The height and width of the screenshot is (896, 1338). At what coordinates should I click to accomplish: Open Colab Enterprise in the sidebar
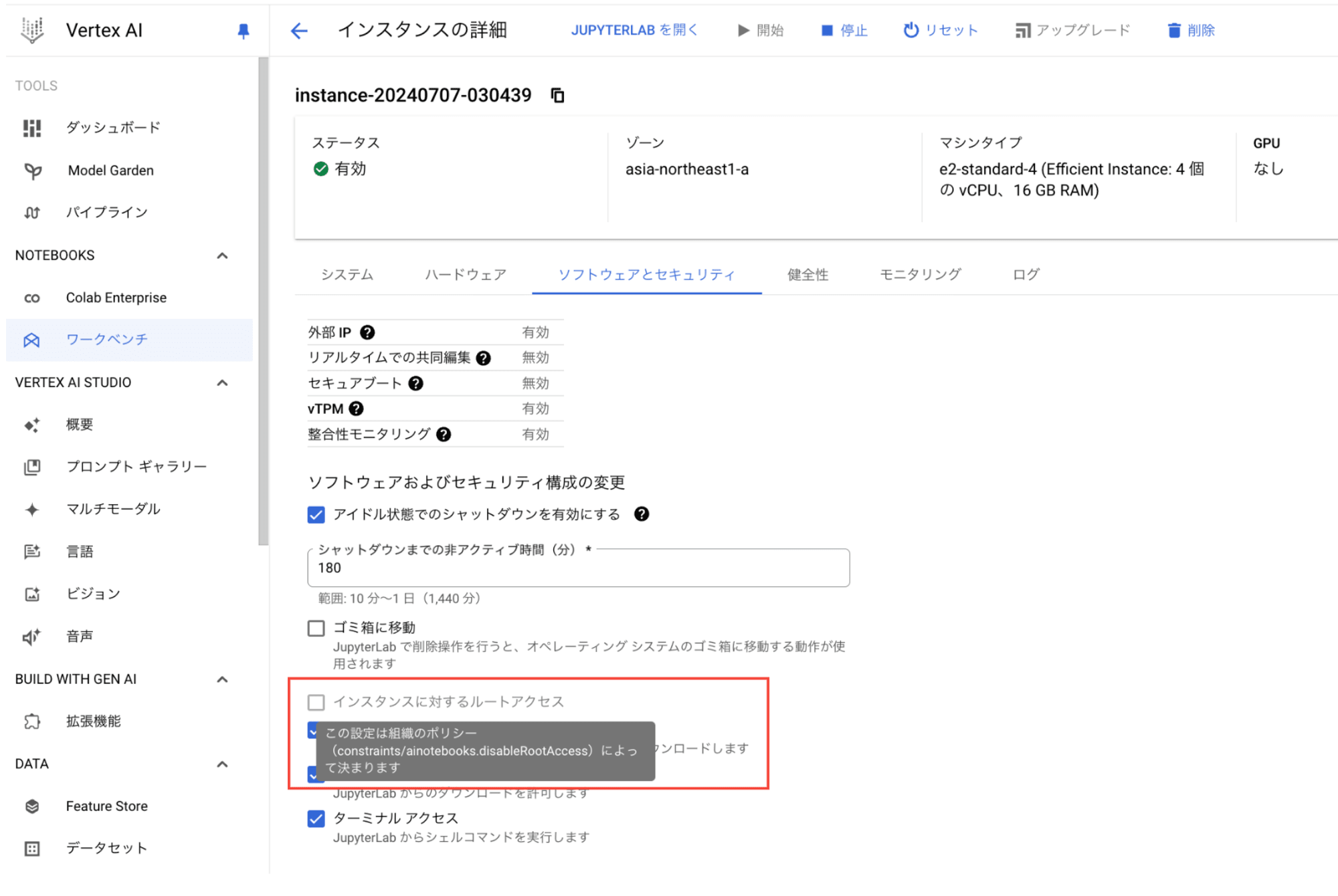point(116,298)
